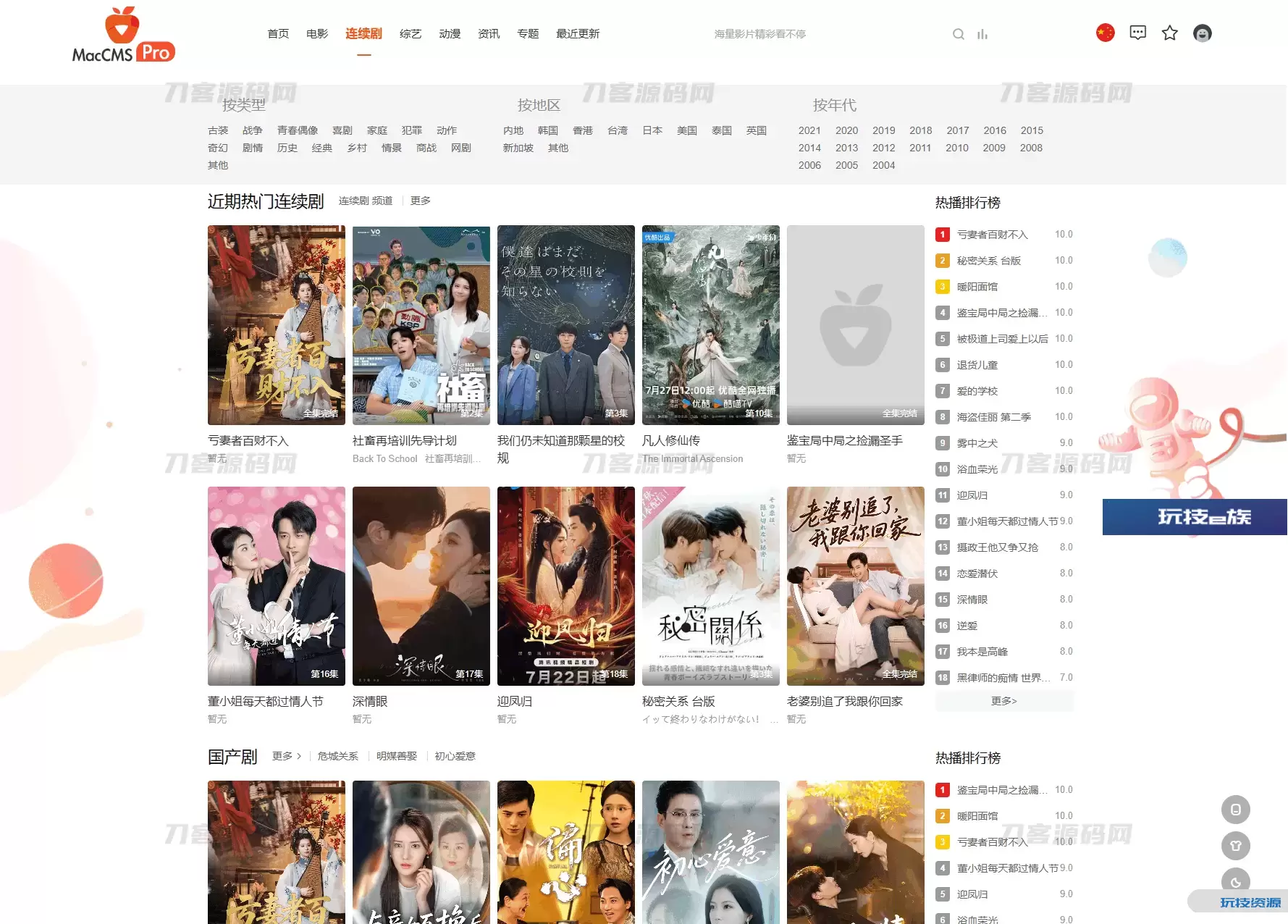Open the placeholder poster for 鉴宝局中局之捡漏圣手
The height and width of the screenshot is (924, 1288).
pyautogui.click(x=856, y=325)
